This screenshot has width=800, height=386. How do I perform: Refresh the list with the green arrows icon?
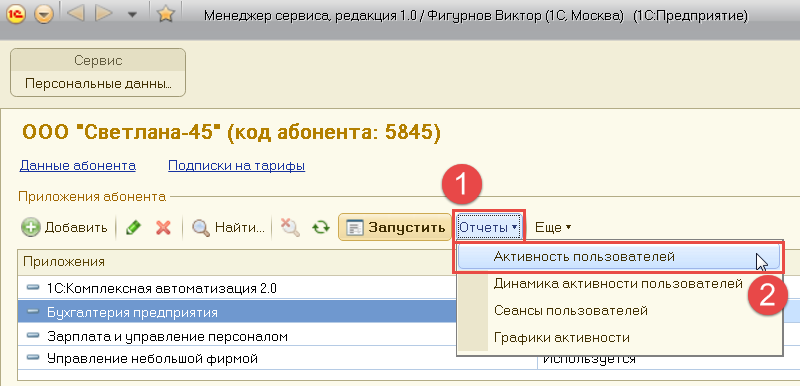320,227
